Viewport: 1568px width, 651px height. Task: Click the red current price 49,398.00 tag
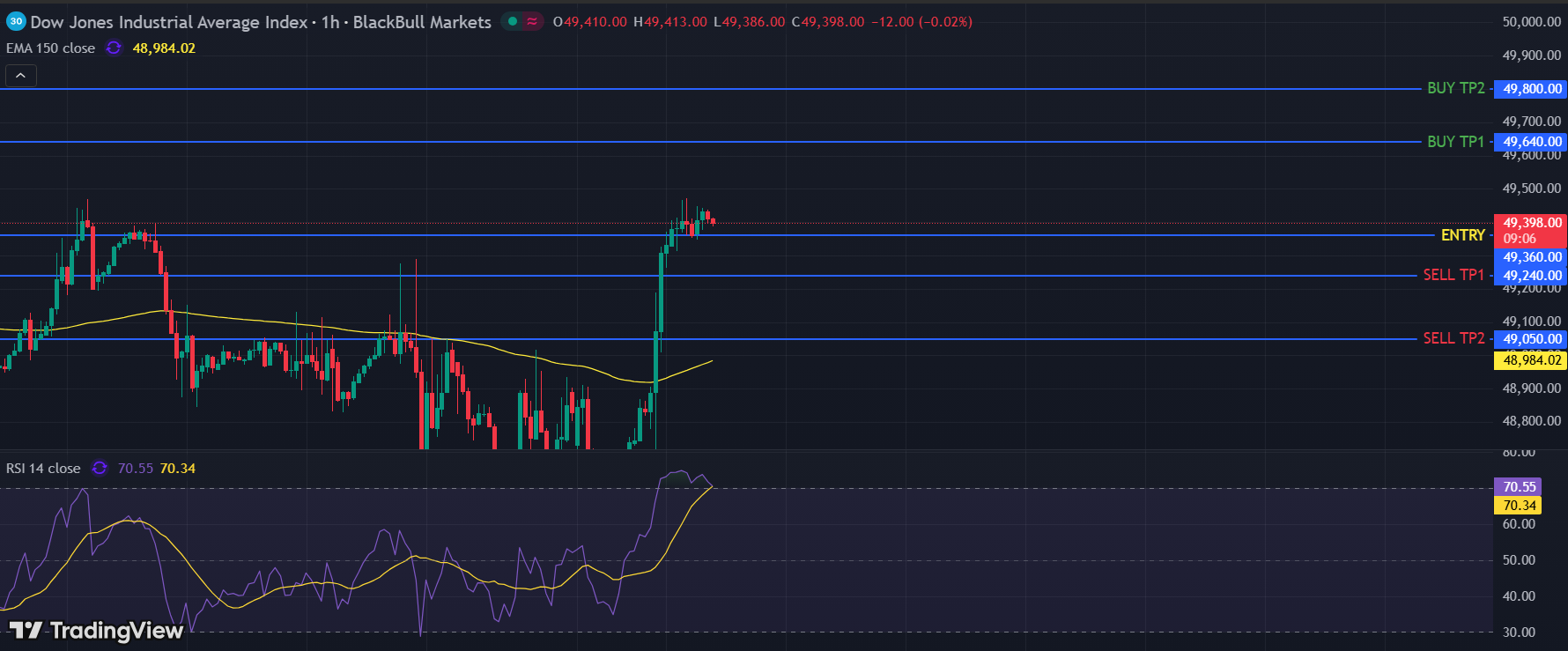pos(1531,223)
